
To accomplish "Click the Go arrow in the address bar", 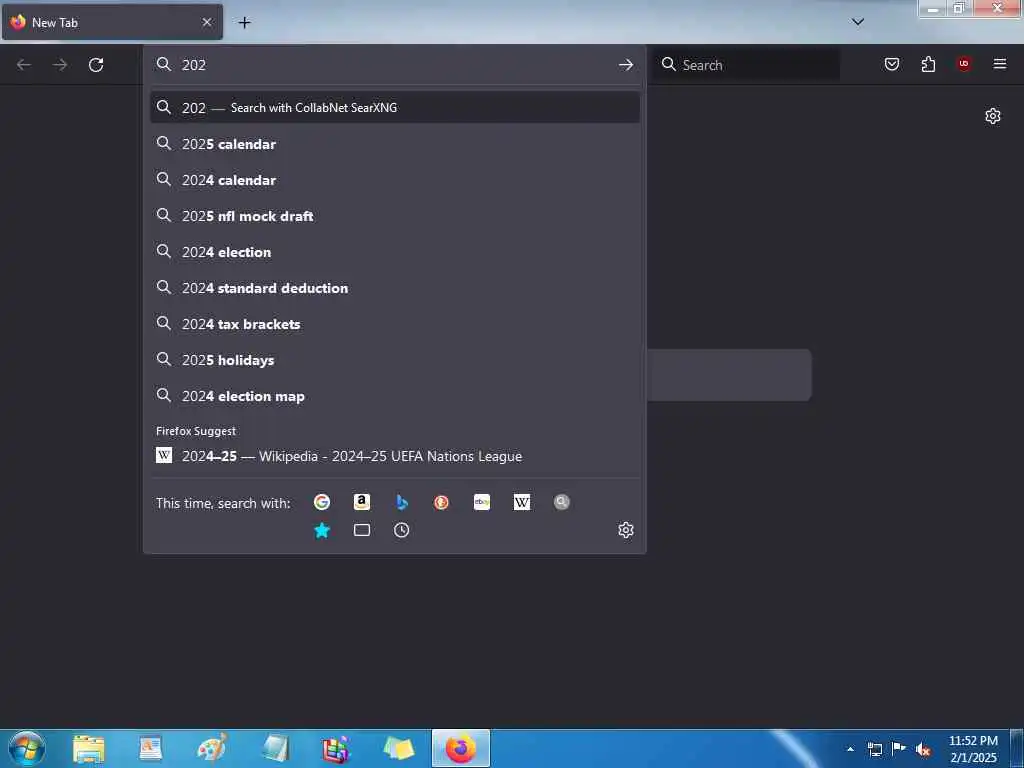I will pyautogui.click(x=626, y=65).
